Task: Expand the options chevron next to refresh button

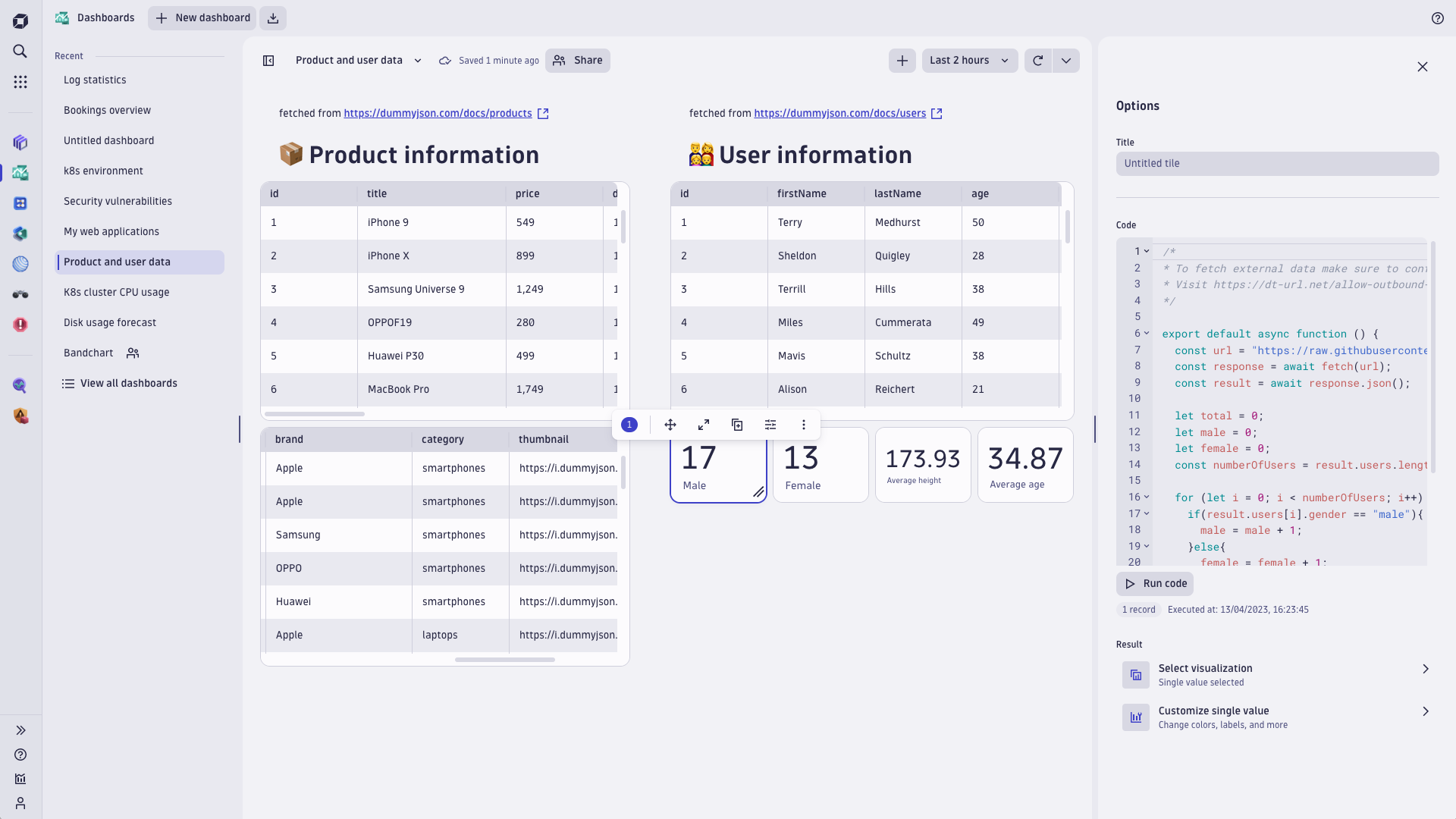Action: coord(1066,60)
